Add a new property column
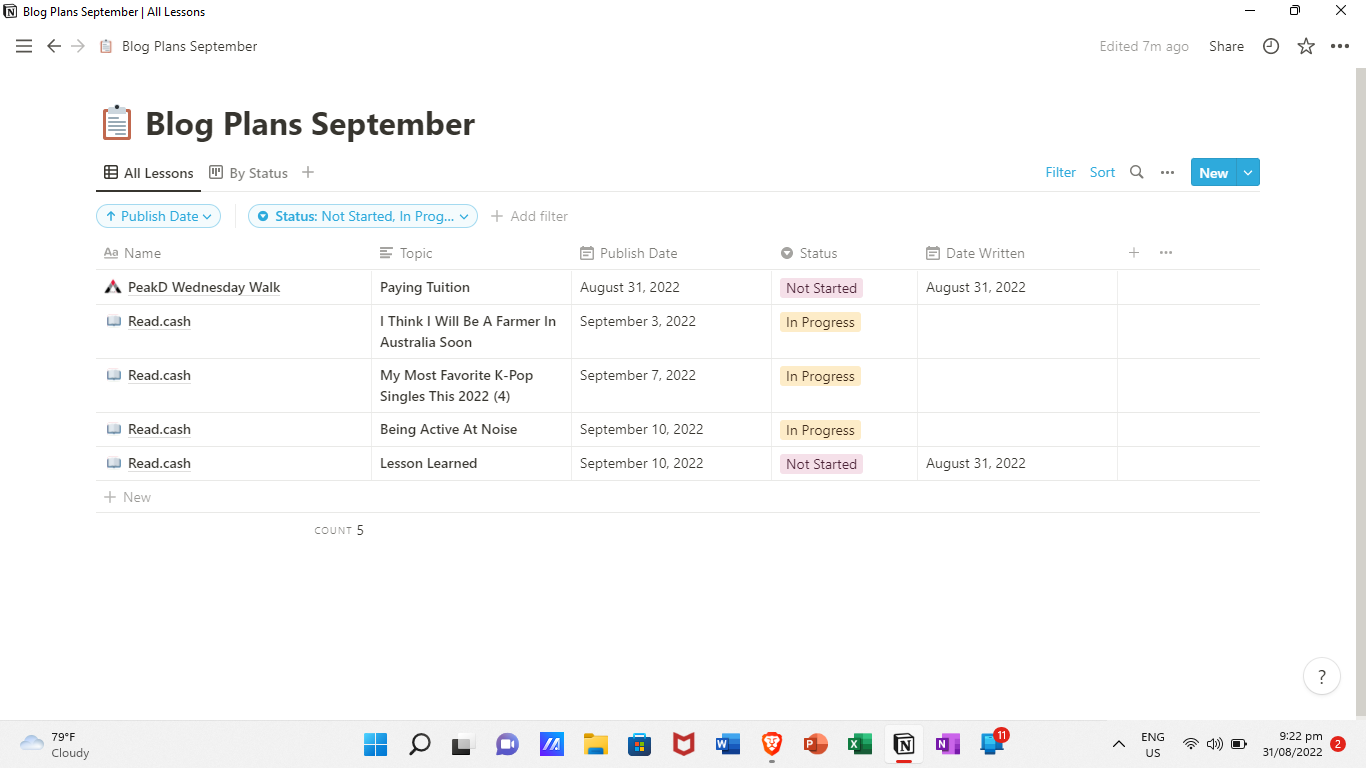 pyautogui.click(x=1134, y=253)
